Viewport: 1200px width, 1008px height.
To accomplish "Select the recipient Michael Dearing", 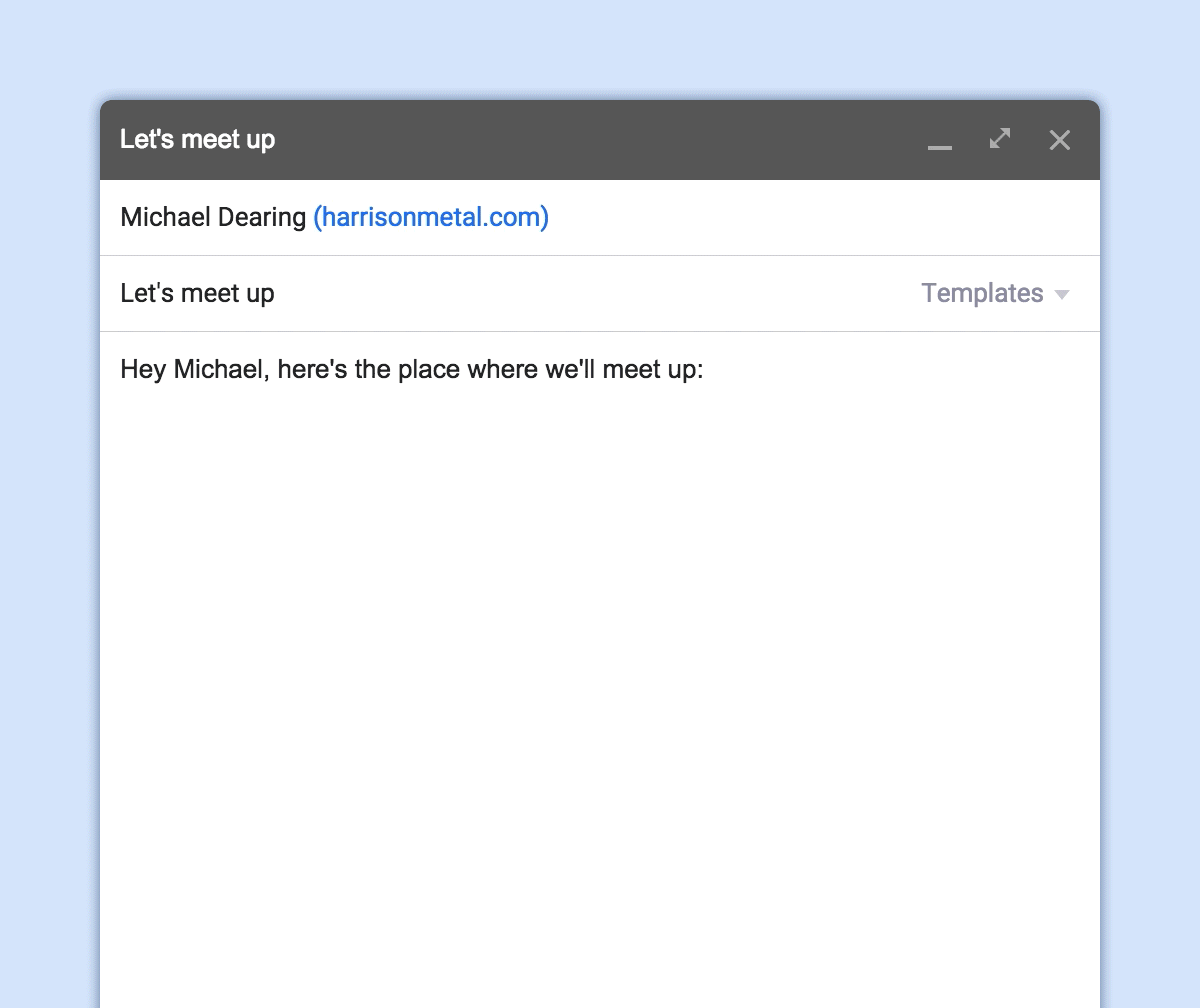I will 213,217.
